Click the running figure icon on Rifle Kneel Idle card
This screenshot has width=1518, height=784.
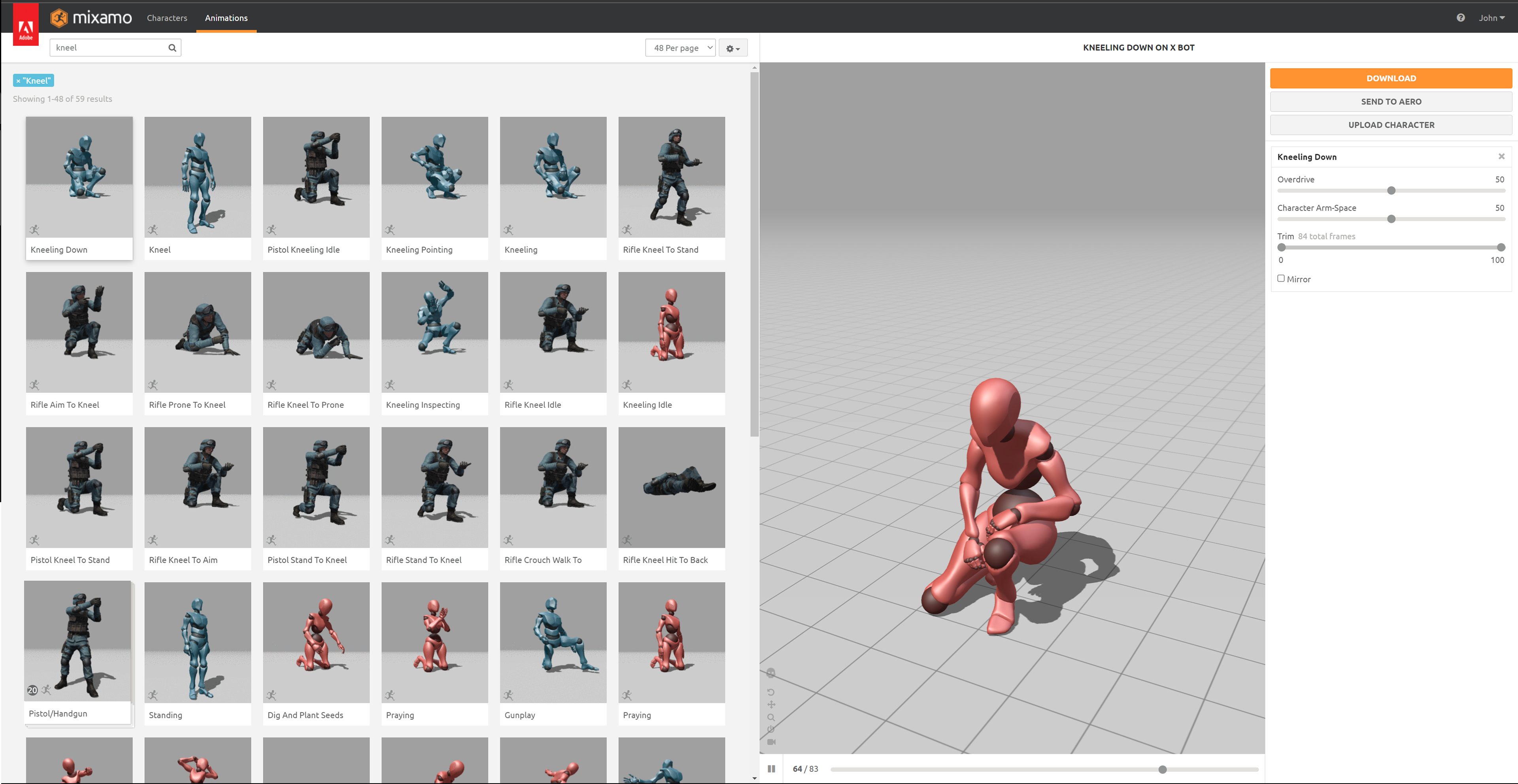click(x=508, y=384)
